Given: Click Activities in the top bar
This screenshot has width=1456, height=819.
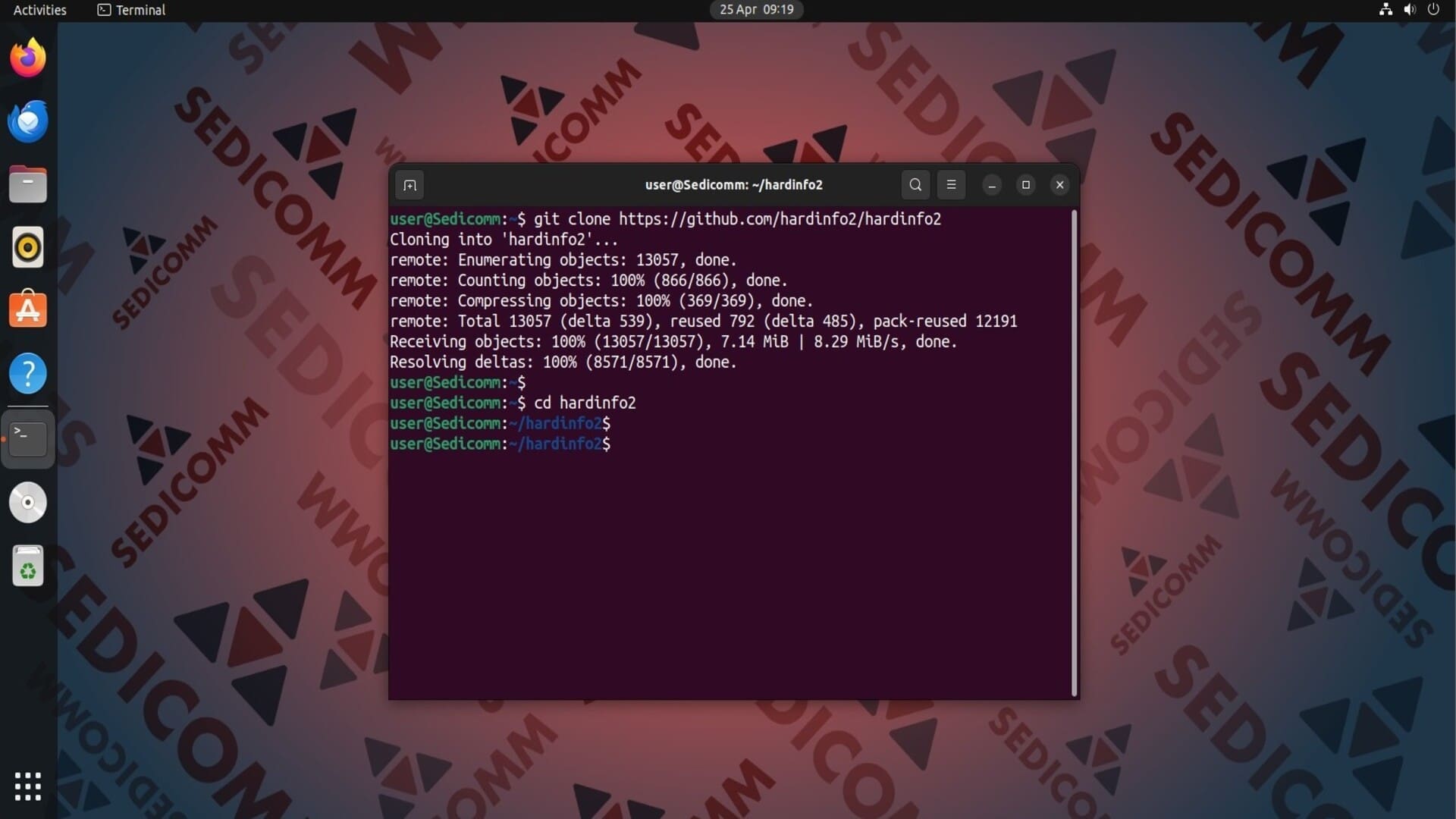Looking at the screenshot, I should pyautogui.click(x=39, y=10).
